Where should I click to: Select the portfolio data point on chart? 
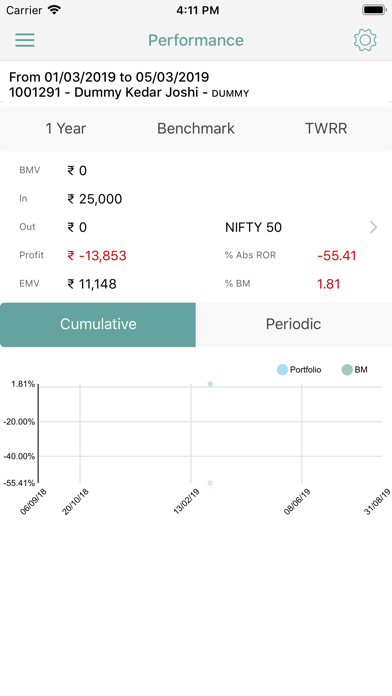pyautogui.click(x=210, y=483)
